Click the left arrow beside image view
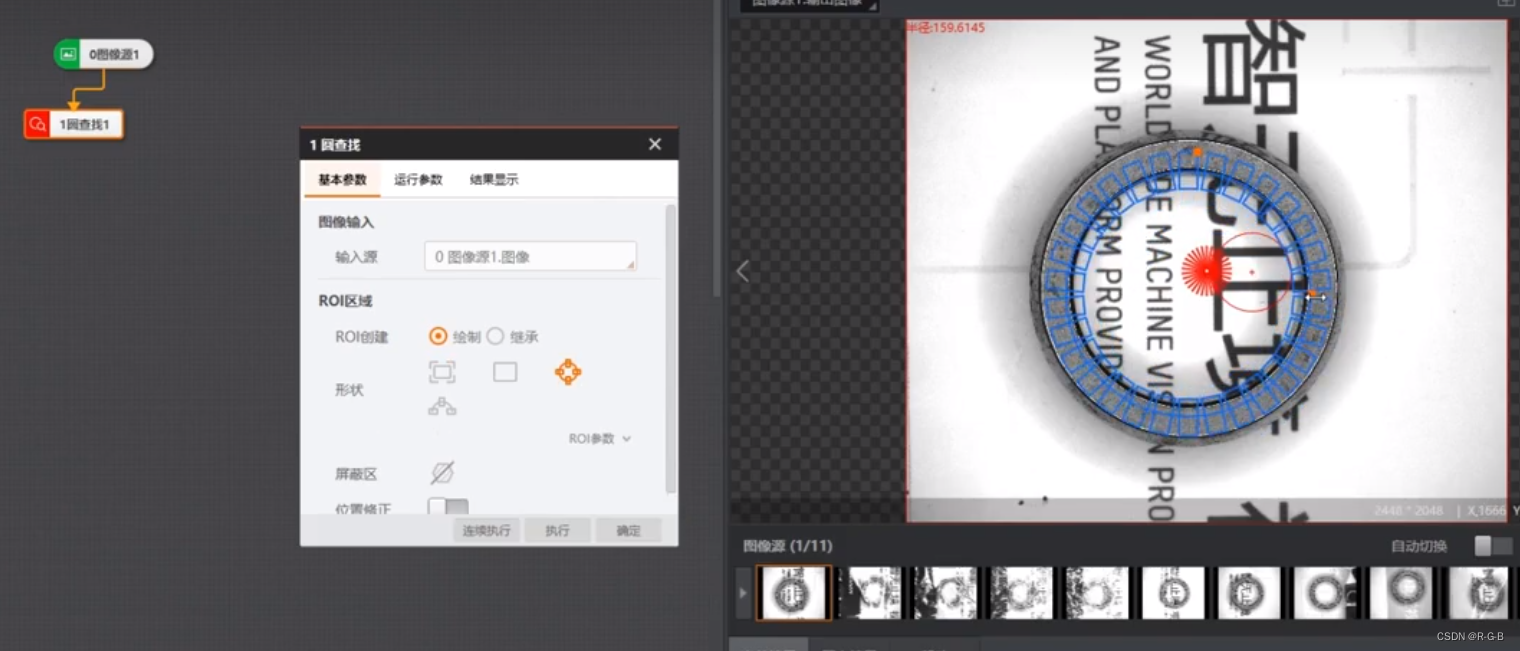The height and width of the screenshot is (651, 1520). pyautogui.click(x=742, y=271)
